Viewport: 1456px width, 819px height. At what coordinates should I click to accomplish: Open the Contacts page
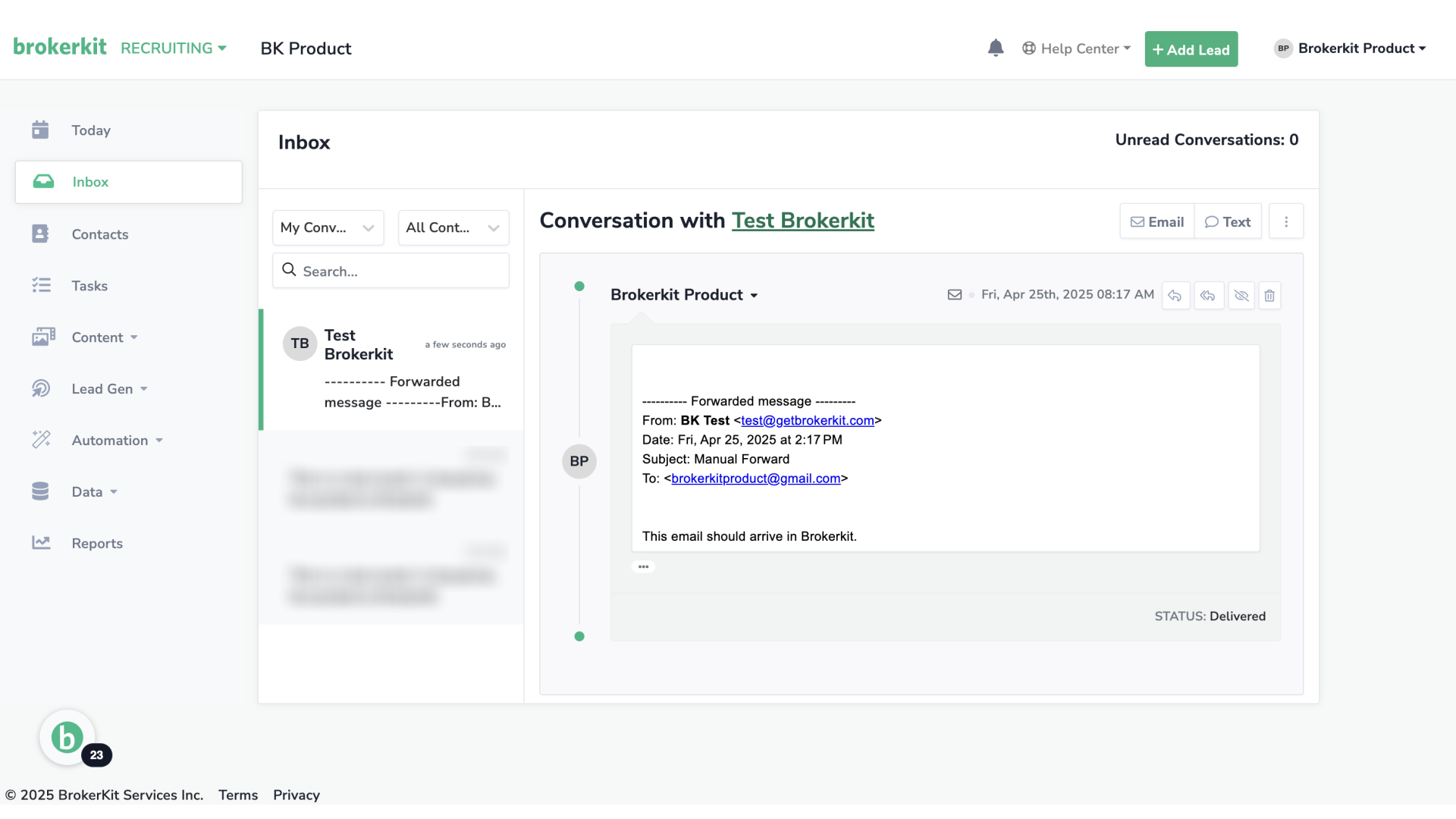[100, 234]
